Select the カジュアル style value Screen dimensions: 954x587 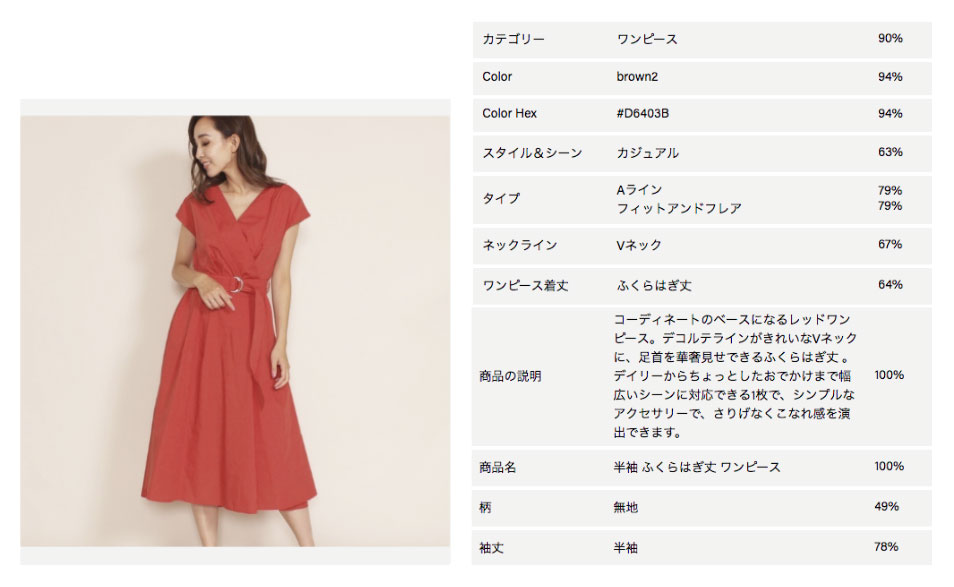click(x=647, y=153)
